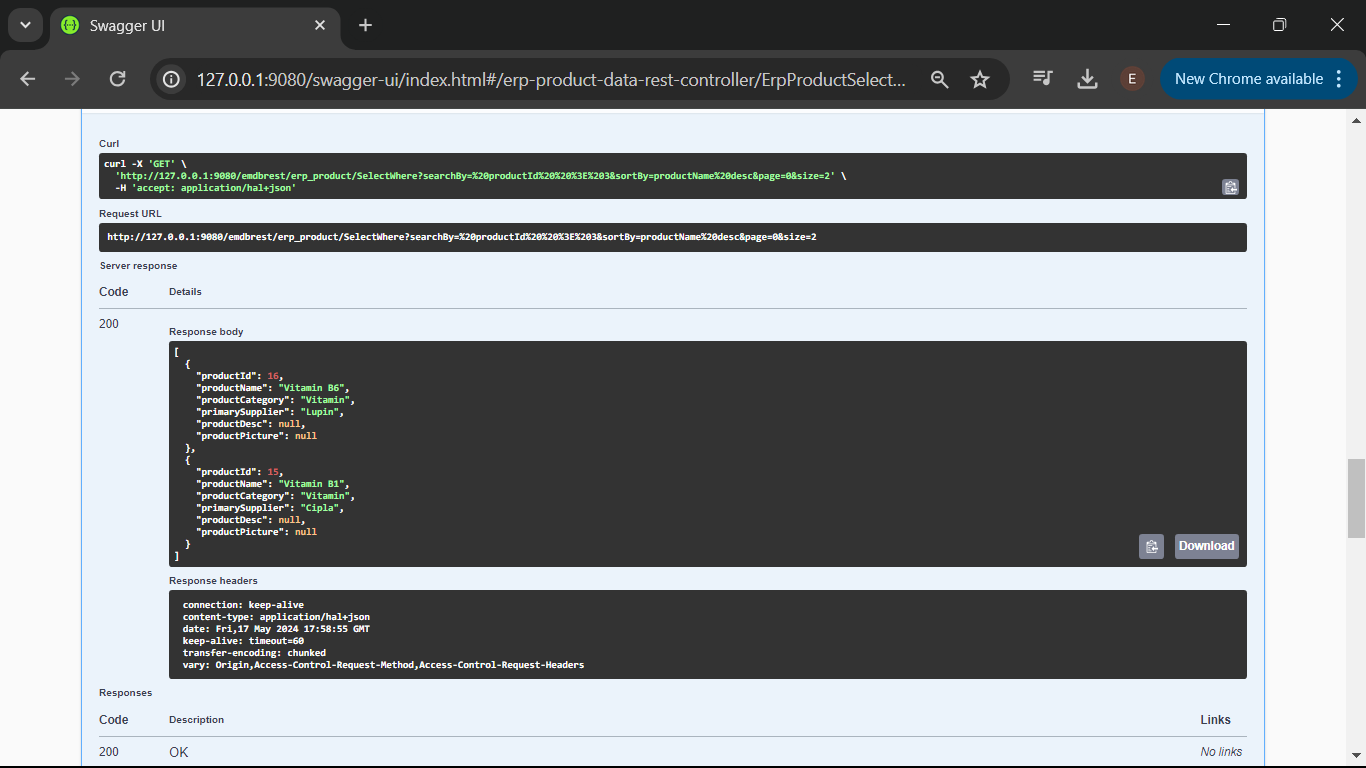
Task: Click the Server response heading
Action: tap(138, 266)
